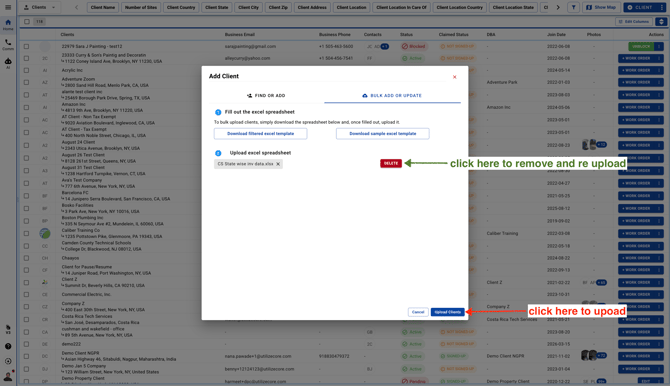Screen dimensions: 670x386
Task: Open the Comm phone icon in sidebar
Action: pos(8,44)
